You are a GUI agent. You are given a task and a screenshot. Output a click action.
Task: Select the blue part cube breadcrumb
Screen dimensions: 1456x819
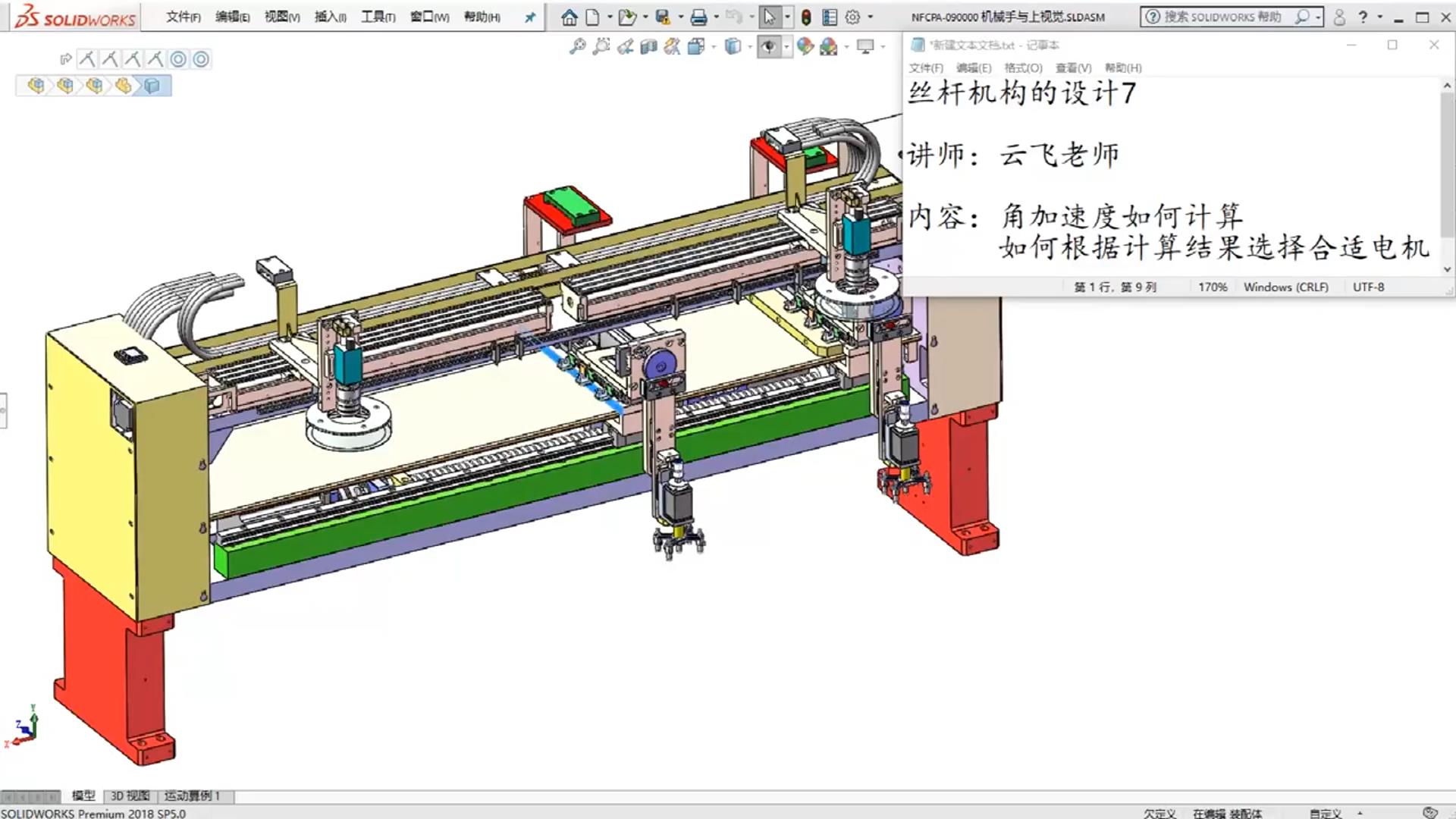pos(152,86)
